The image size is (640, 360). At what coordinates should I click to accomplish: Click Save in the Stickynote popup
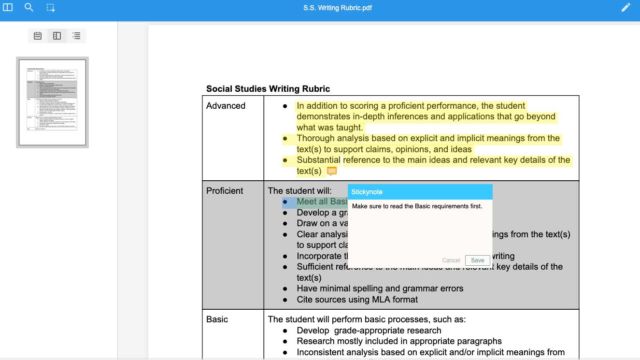tap(477, 260)
